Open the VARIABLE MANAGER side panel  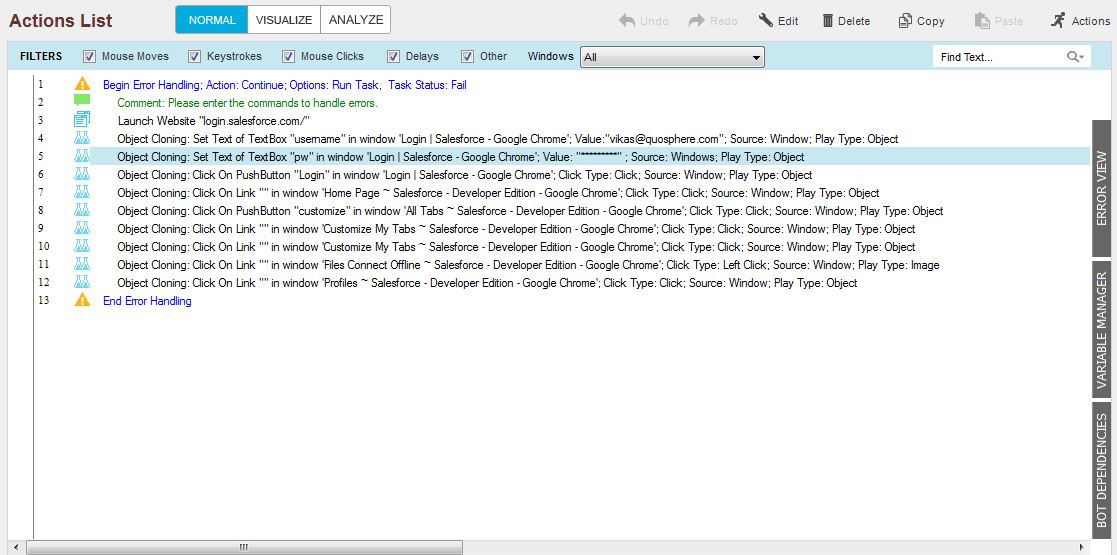point(1103,330)
